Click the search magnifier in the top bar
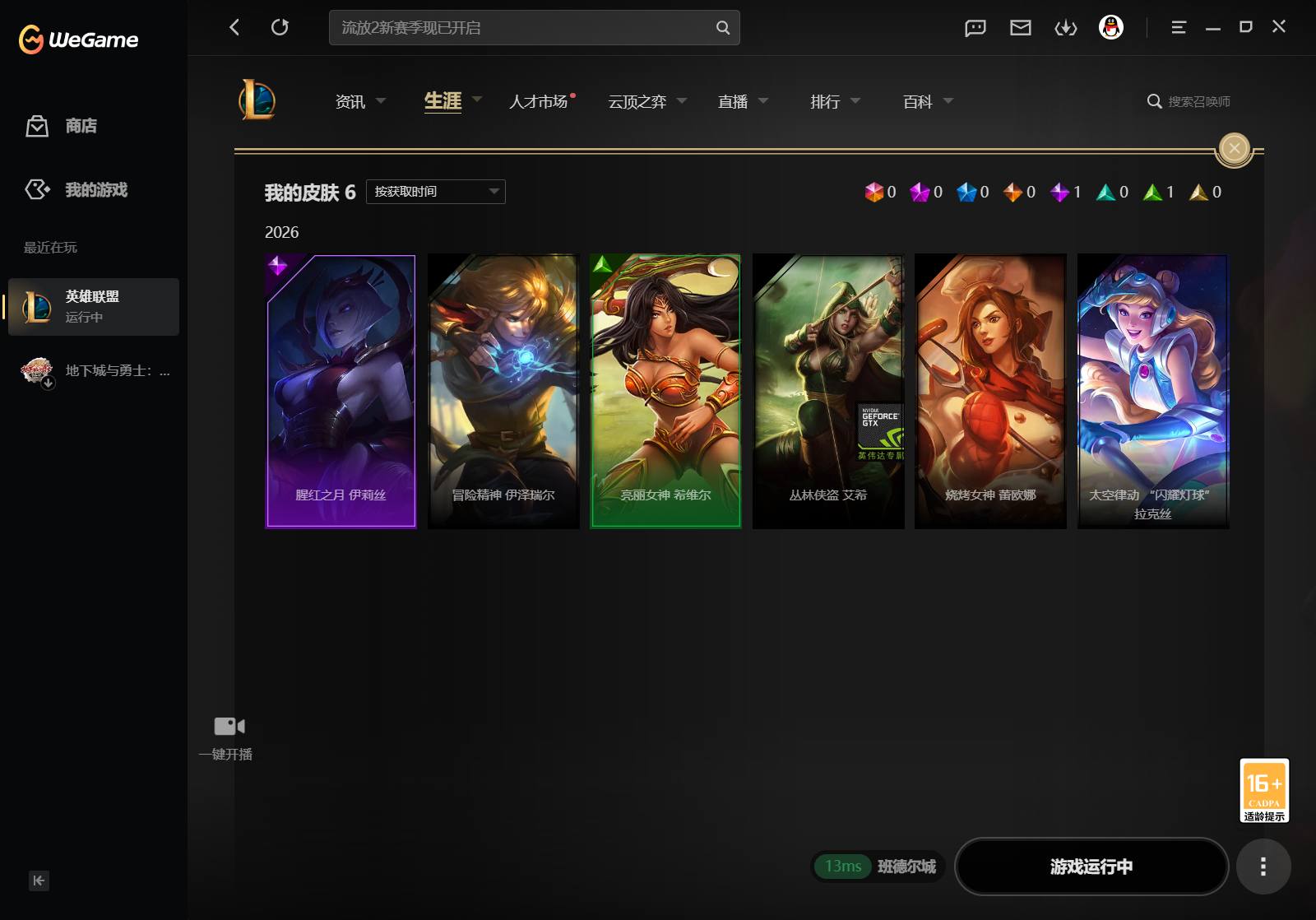Viewport: 1316px width, 920px height. pyautogui.click(x=722, y=27)
